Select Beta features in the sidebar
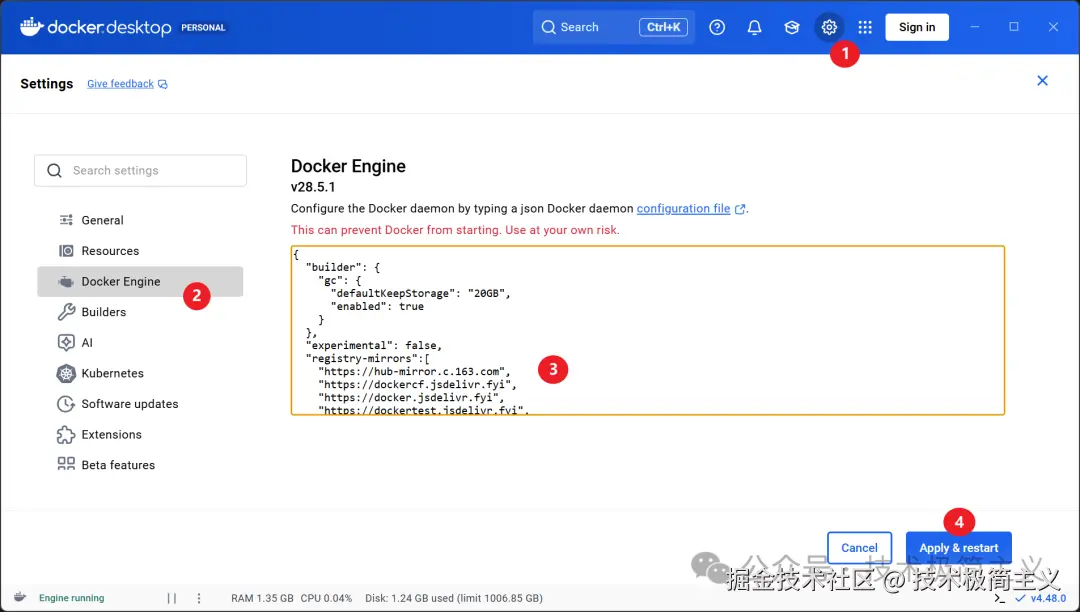The image size is (1080, 612). click(x=140, y=465)
